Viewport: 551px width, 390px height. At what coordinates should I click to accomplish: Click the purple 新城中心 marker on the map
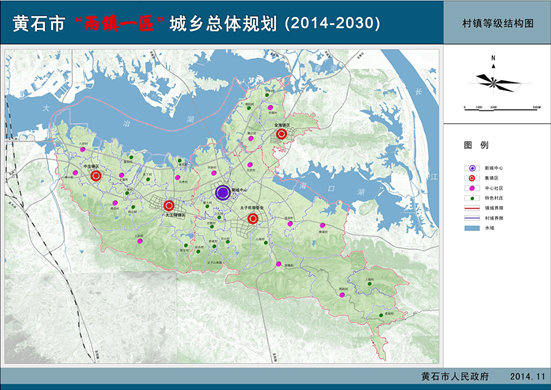click(x=223, y=193)
